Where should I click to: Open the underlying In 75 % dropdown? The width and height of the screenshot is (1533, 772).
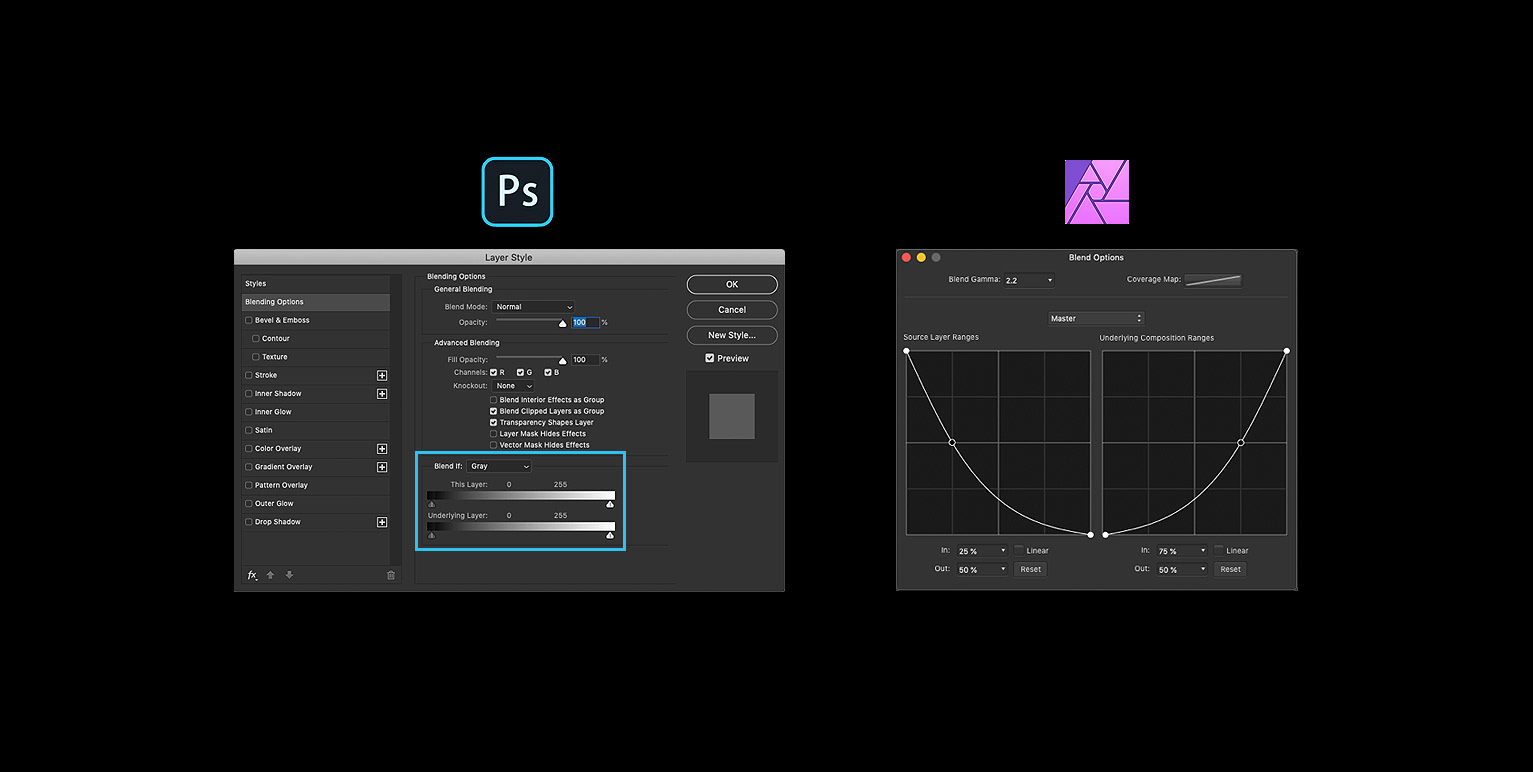tap(1182, 551)
